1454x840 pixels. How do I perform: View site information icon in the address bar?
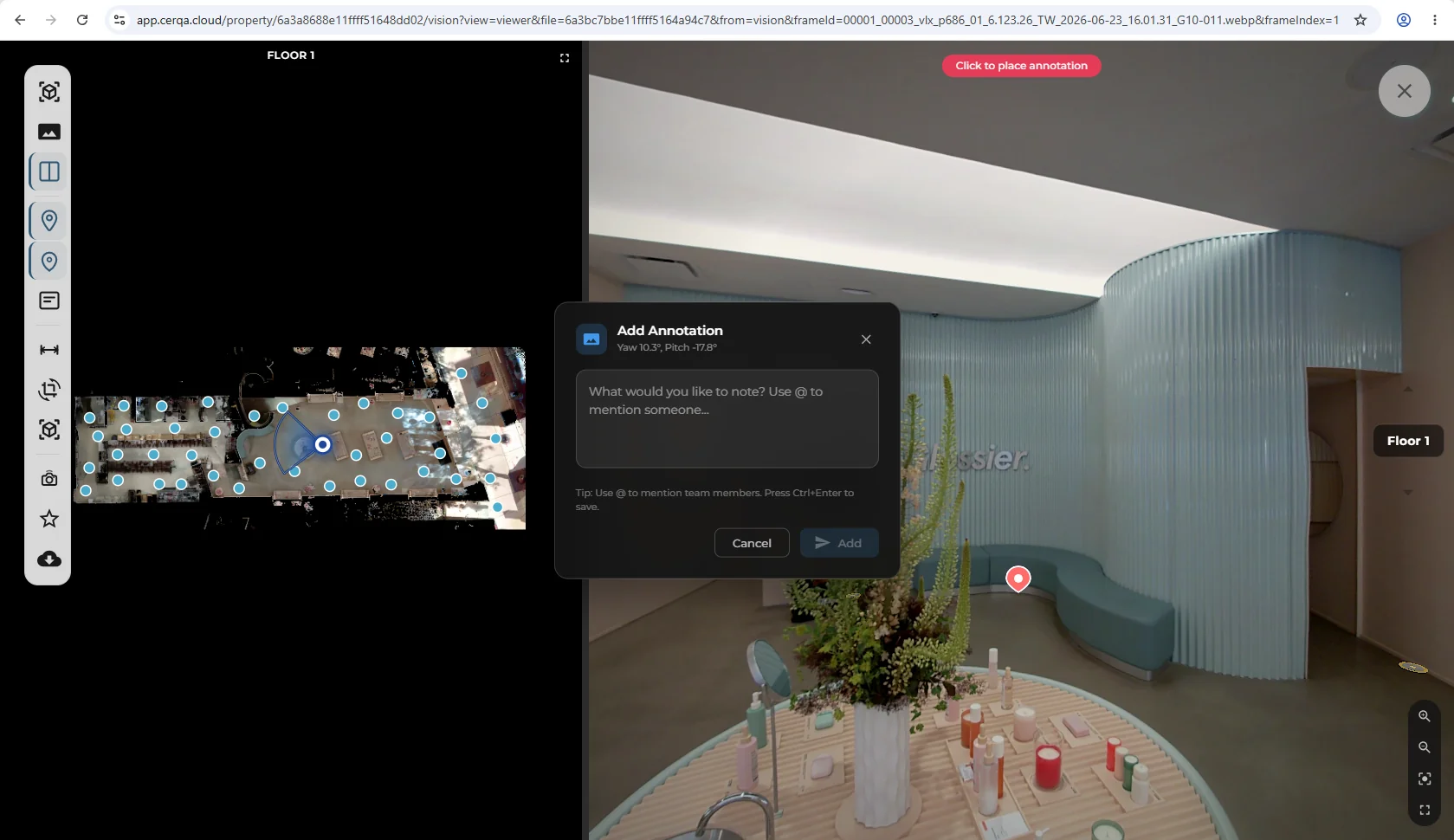tap(120, 20)
